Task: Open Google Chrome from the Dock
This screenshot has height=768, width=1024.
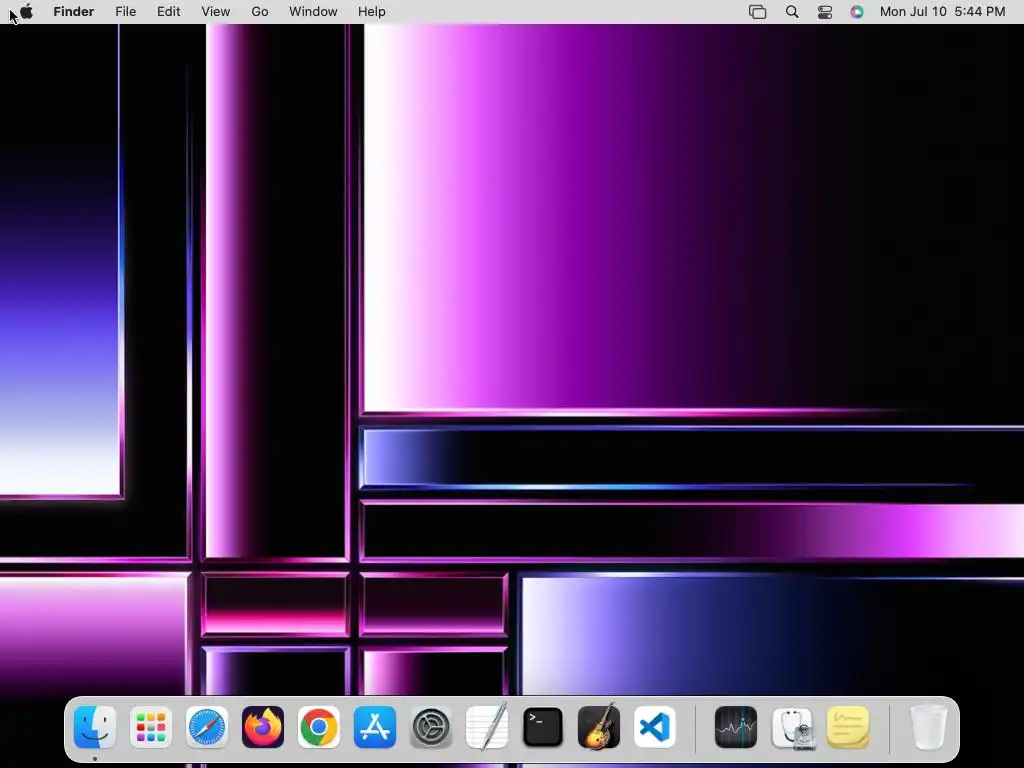Action: tap(319, 727)
